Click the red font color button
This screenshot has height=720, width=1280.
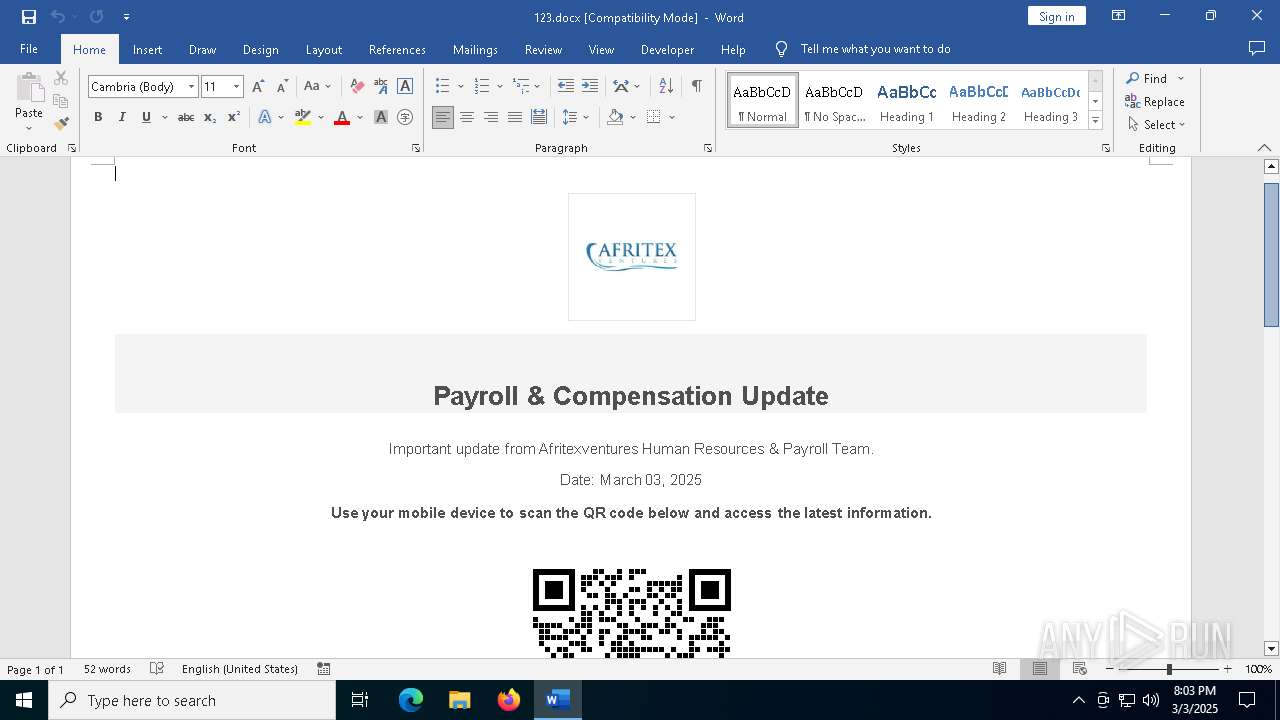tap(342, 117)
